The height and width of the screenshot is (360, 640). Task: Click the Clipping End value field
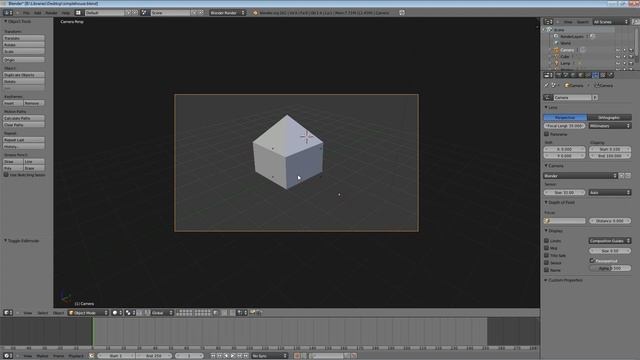tap(610, 156)
